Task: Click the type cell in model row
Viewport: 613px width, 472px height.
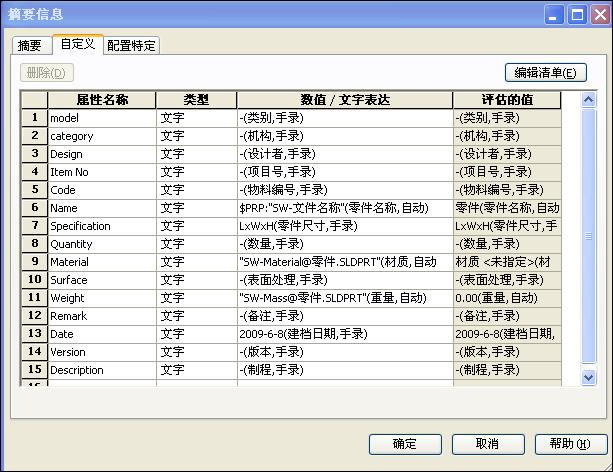Action: [197, 118]
